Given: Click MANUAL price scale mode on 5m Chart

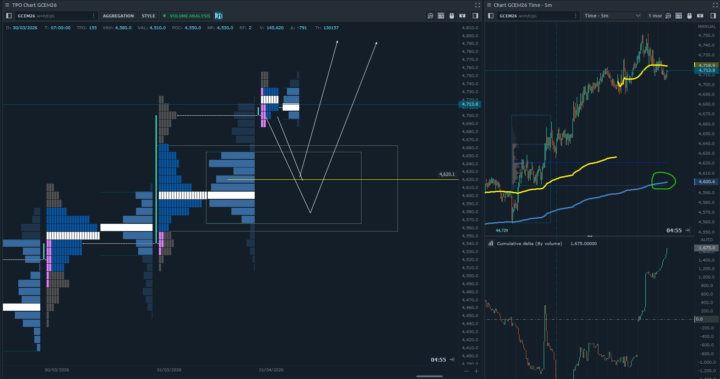Looking at the screenshot, I should click(706, 27).
